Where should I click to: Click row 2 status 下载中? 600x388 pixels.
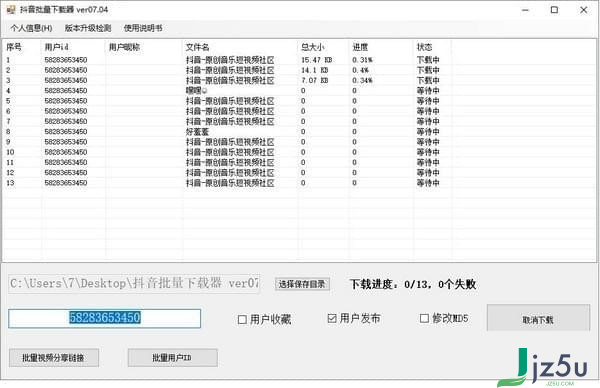pyautogui.click(x=428, y=70)
